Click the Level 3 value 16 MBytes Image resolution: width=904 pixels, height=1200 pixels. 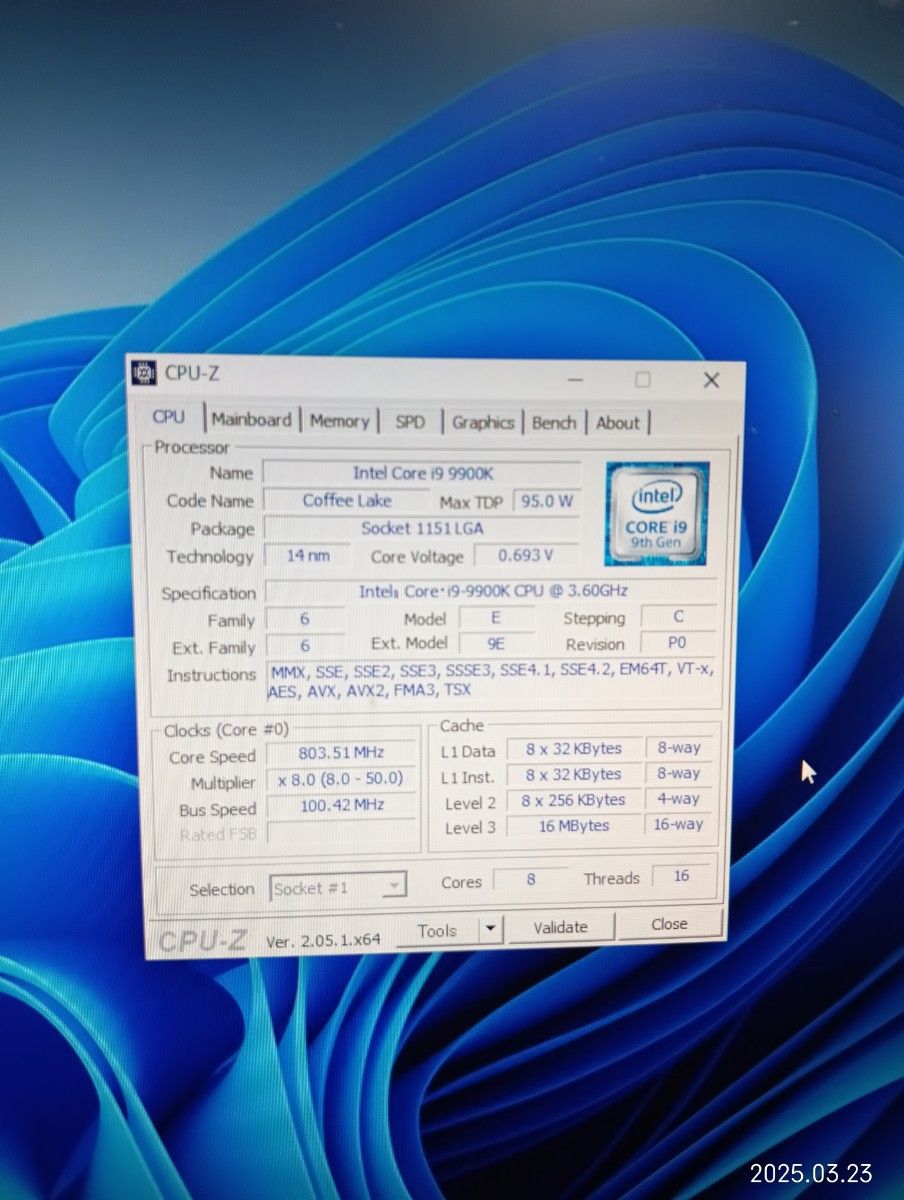point(573,826)
